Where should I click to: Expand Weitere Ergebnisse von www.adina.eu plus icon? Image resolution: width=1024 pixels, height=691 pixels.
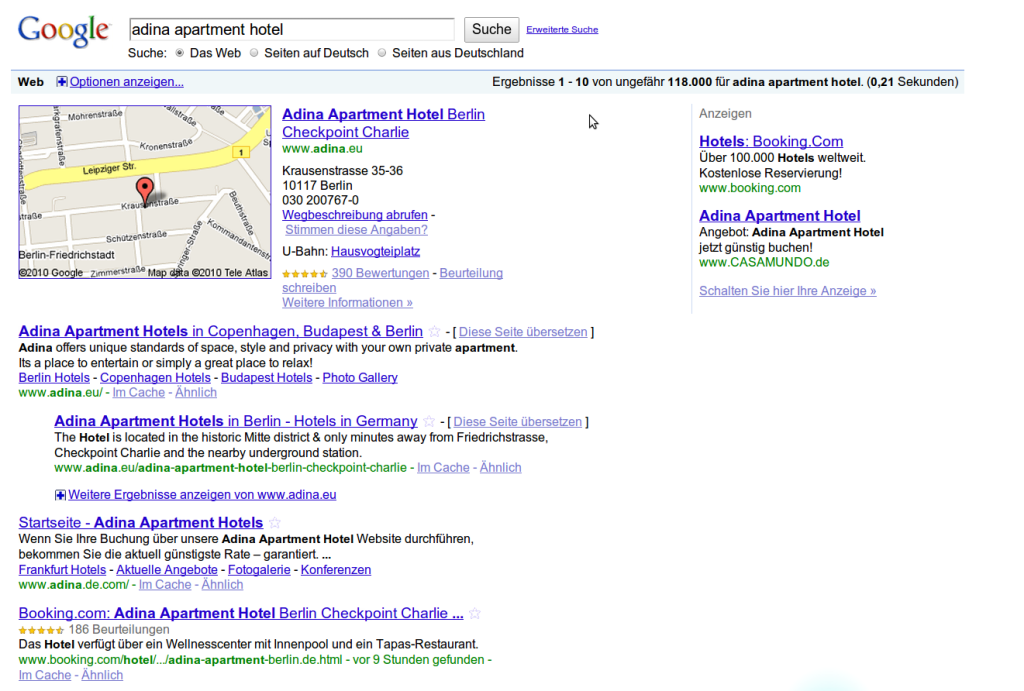60,495
